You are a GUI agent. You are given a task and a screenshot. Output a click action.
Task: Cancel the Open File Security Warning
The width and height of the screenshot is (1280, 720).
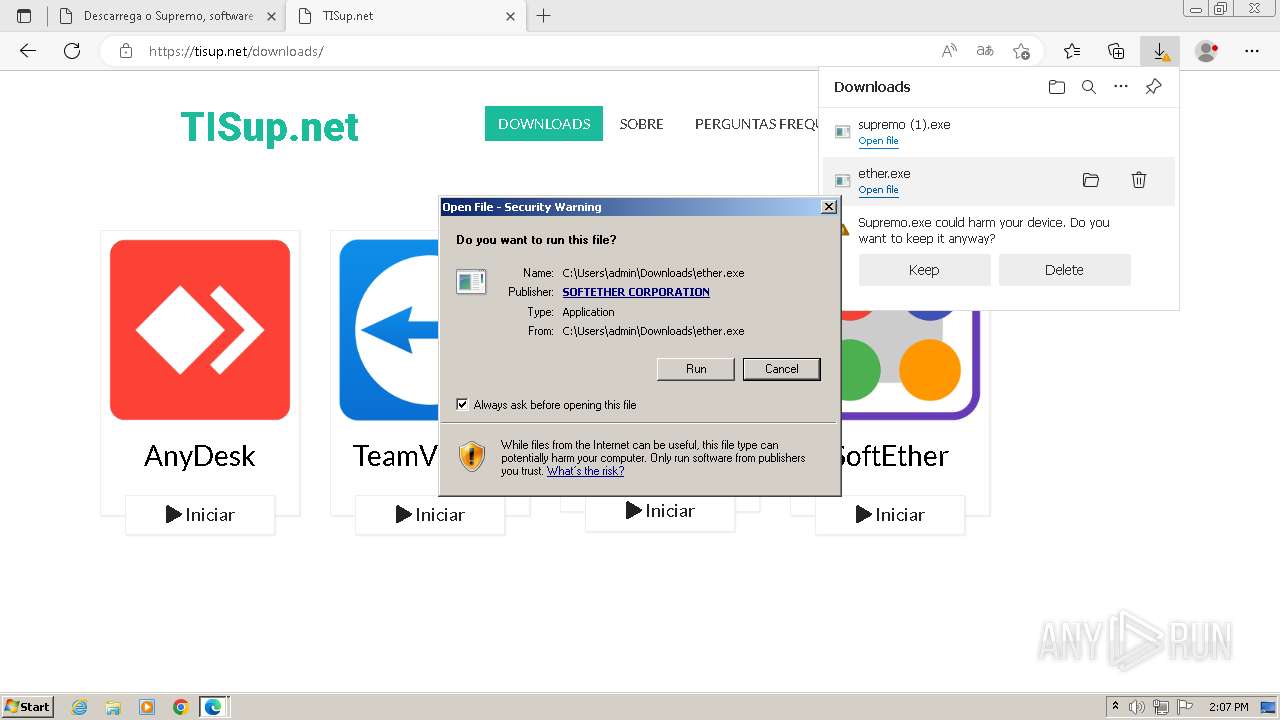tap(782, 369)
